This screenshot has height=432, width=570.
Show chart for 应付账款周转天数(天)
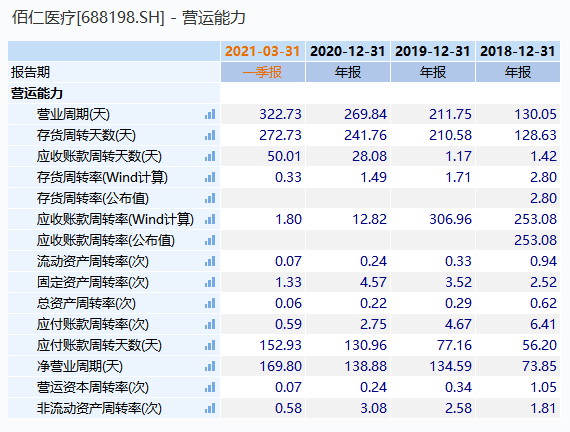(210, 345)
